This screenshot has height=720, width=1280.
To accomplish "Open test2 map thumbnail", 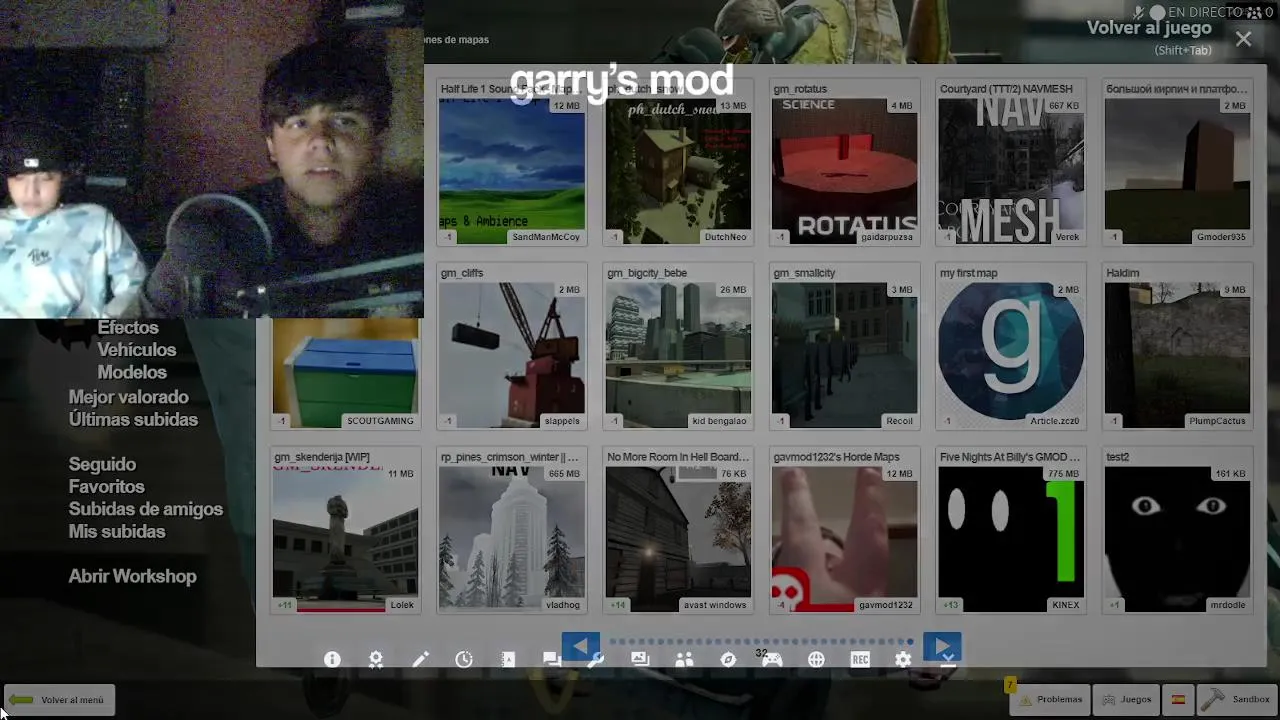I will click(x=1178, y=539).
